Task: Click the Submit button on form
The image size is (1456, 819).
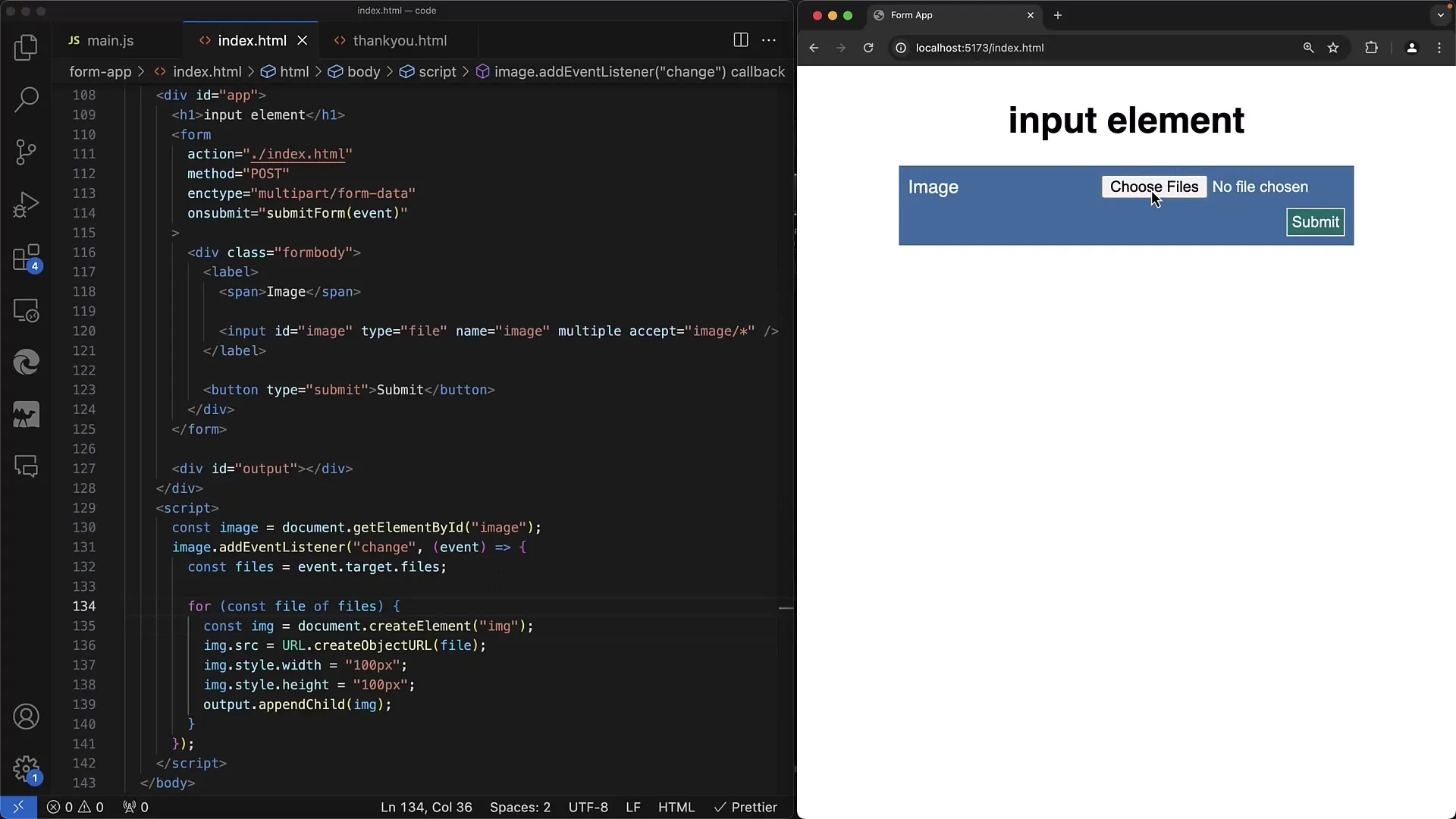Action: point(1315,222)
